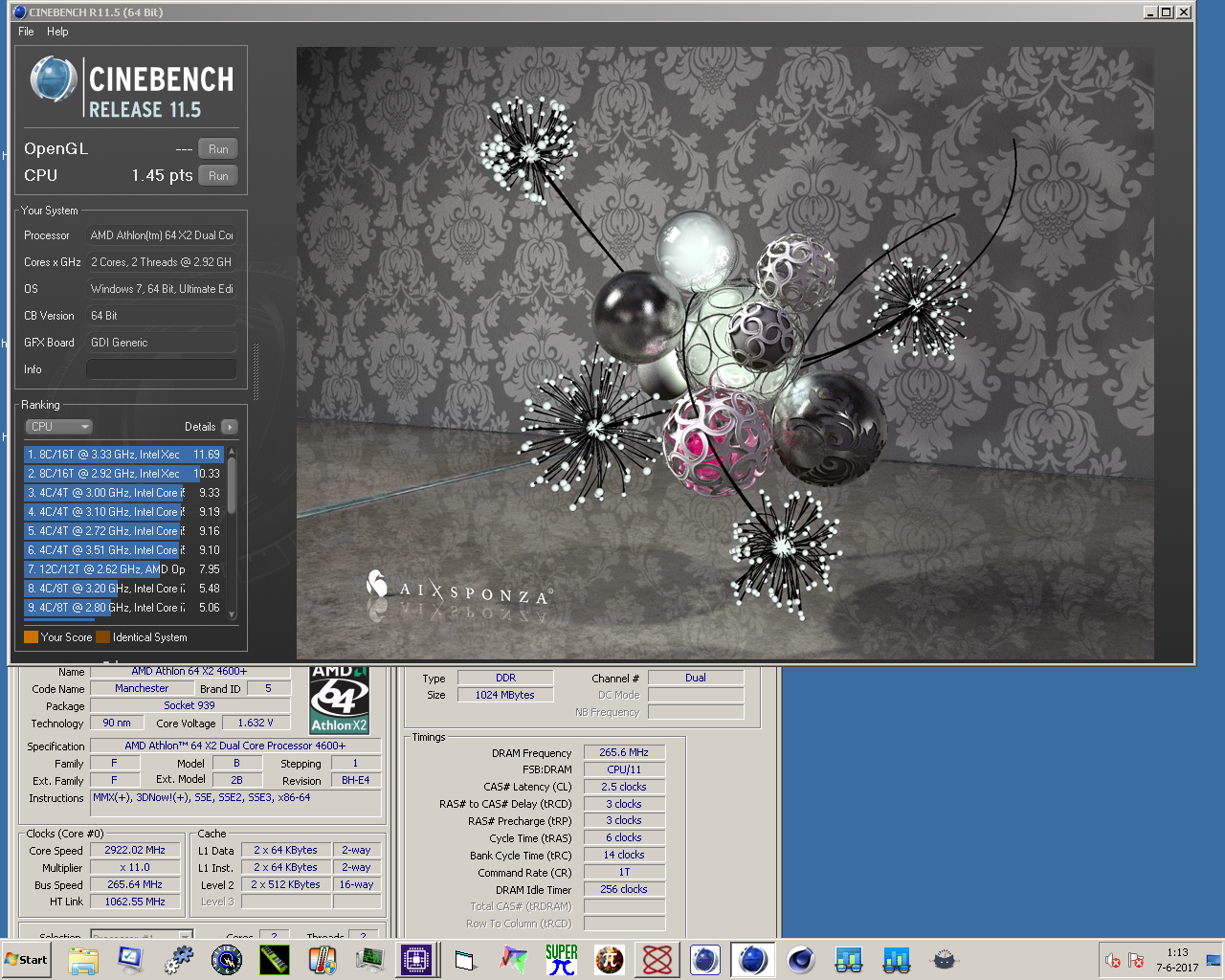This screenshot has height=980, width=1225.
Task: Click the Info text field
Action: pos(162,369)
